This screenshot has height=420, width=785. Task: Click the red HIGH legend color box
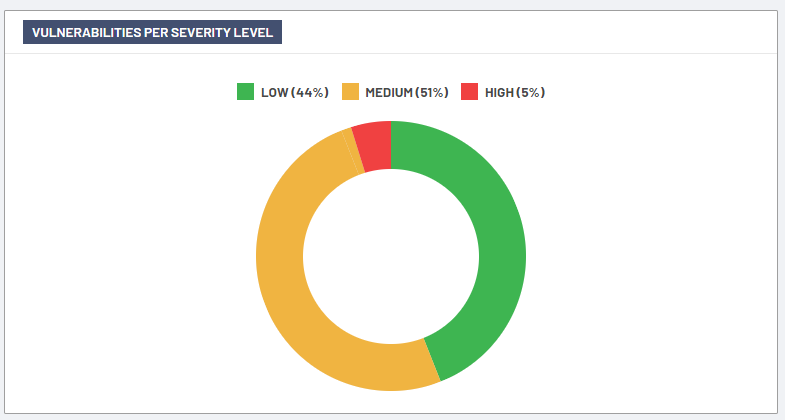(469, 92)
